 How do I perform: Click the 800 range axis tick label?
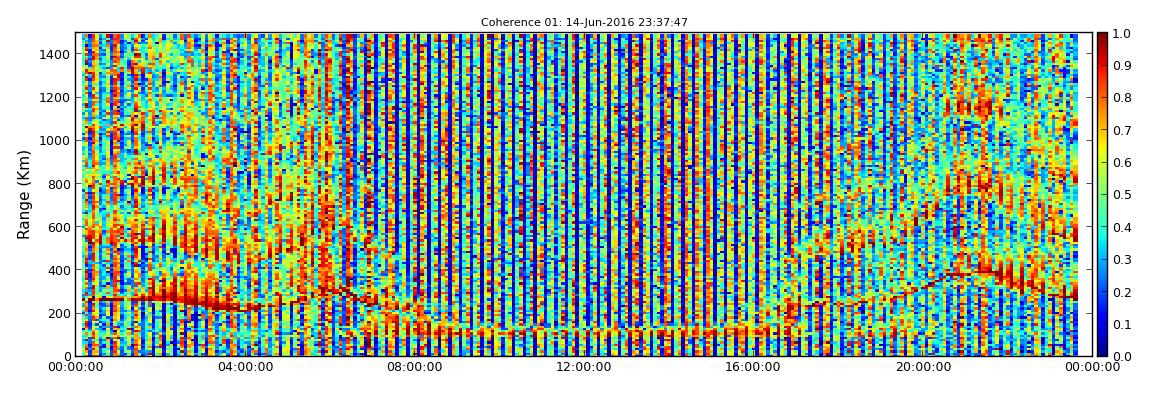point(59,184)
